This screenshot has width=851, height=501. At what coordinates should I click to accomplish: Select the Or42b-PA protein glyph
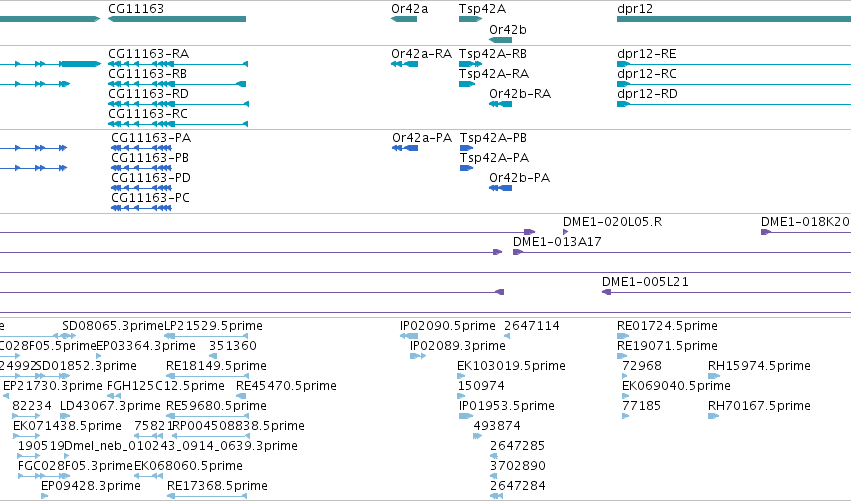[x=500, y=188]
